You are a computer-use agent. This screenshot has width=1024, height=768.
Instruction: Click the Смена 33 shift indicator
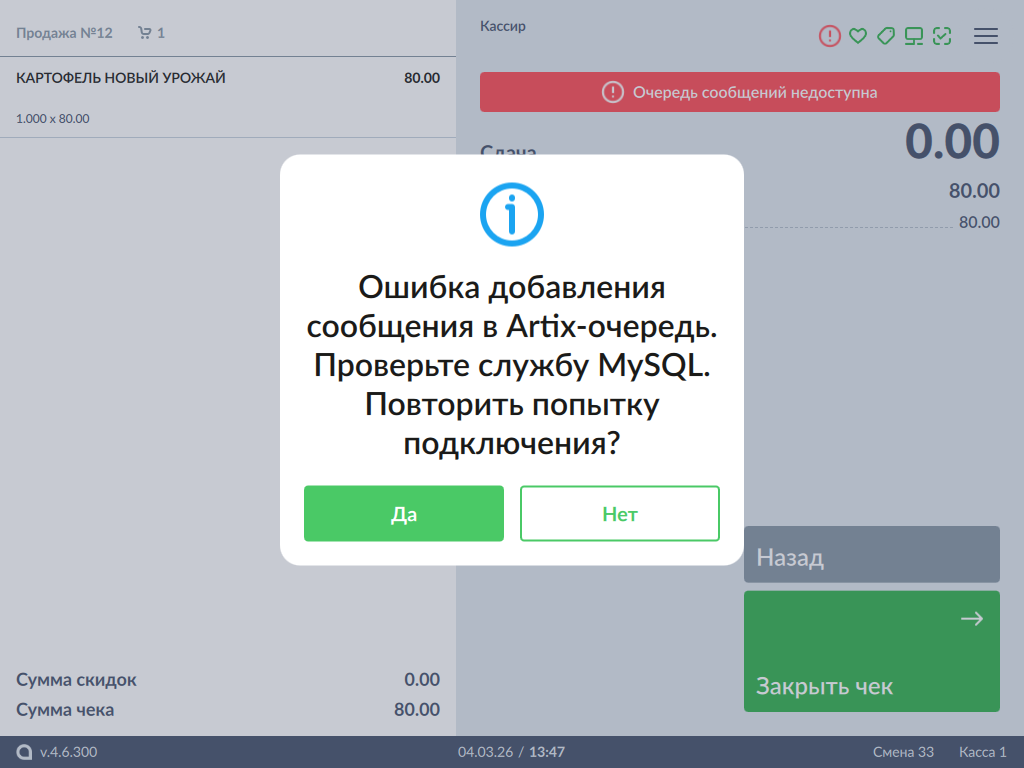click(903, 752)
